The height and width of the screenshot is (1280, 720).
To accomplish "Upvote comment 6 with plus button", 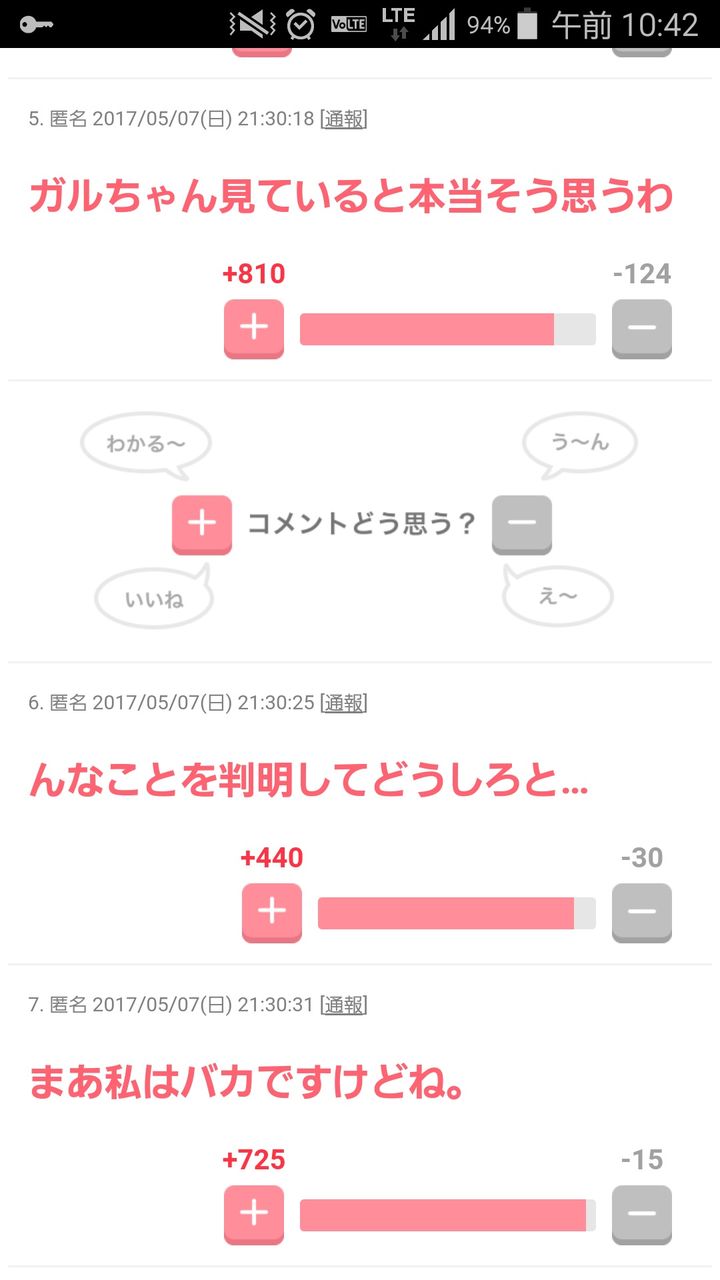I will click(x=272, y=912).
